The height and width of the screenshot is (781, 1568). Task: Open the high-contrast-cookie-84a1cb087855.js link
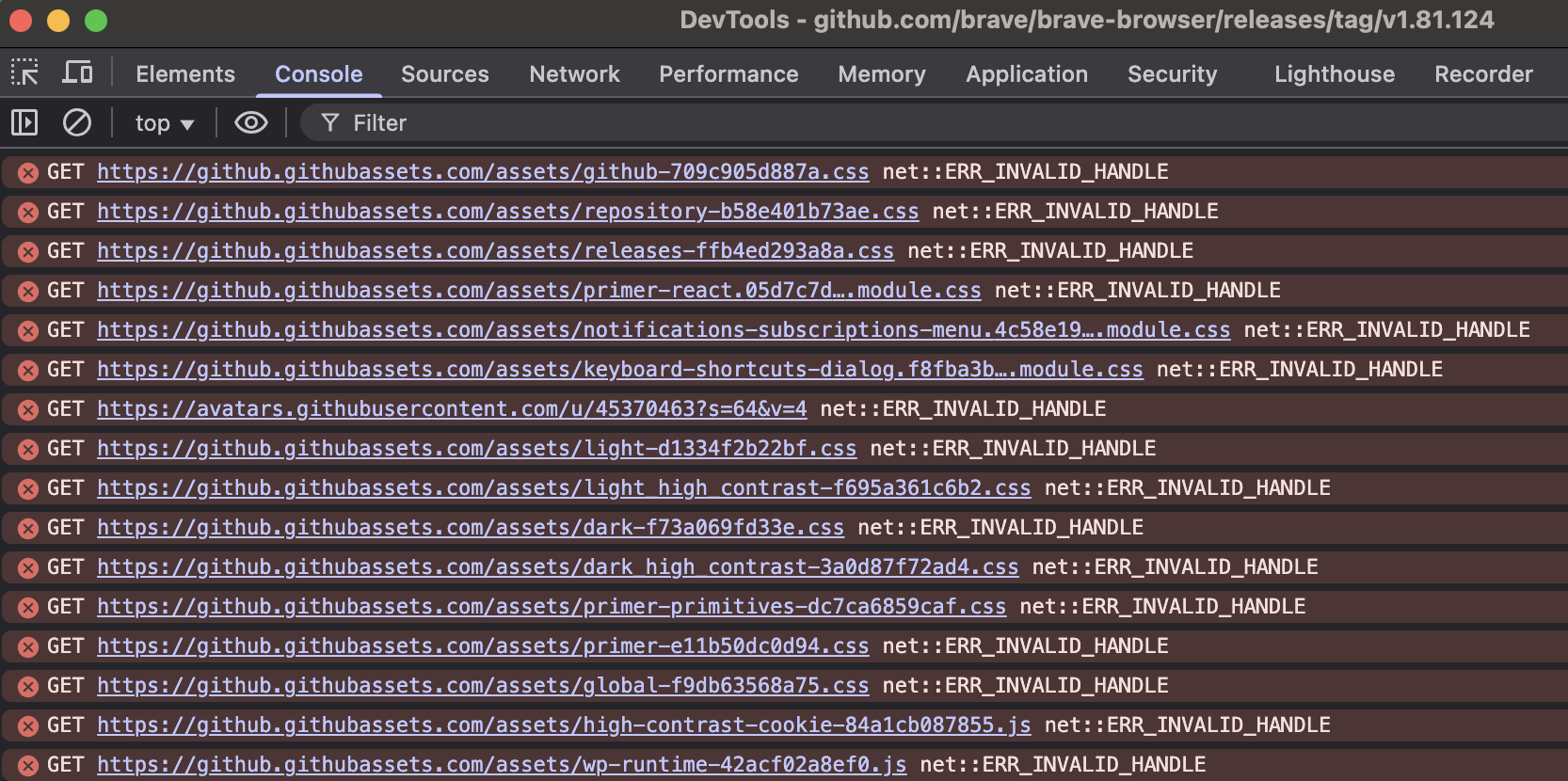[x=564, y=725]
